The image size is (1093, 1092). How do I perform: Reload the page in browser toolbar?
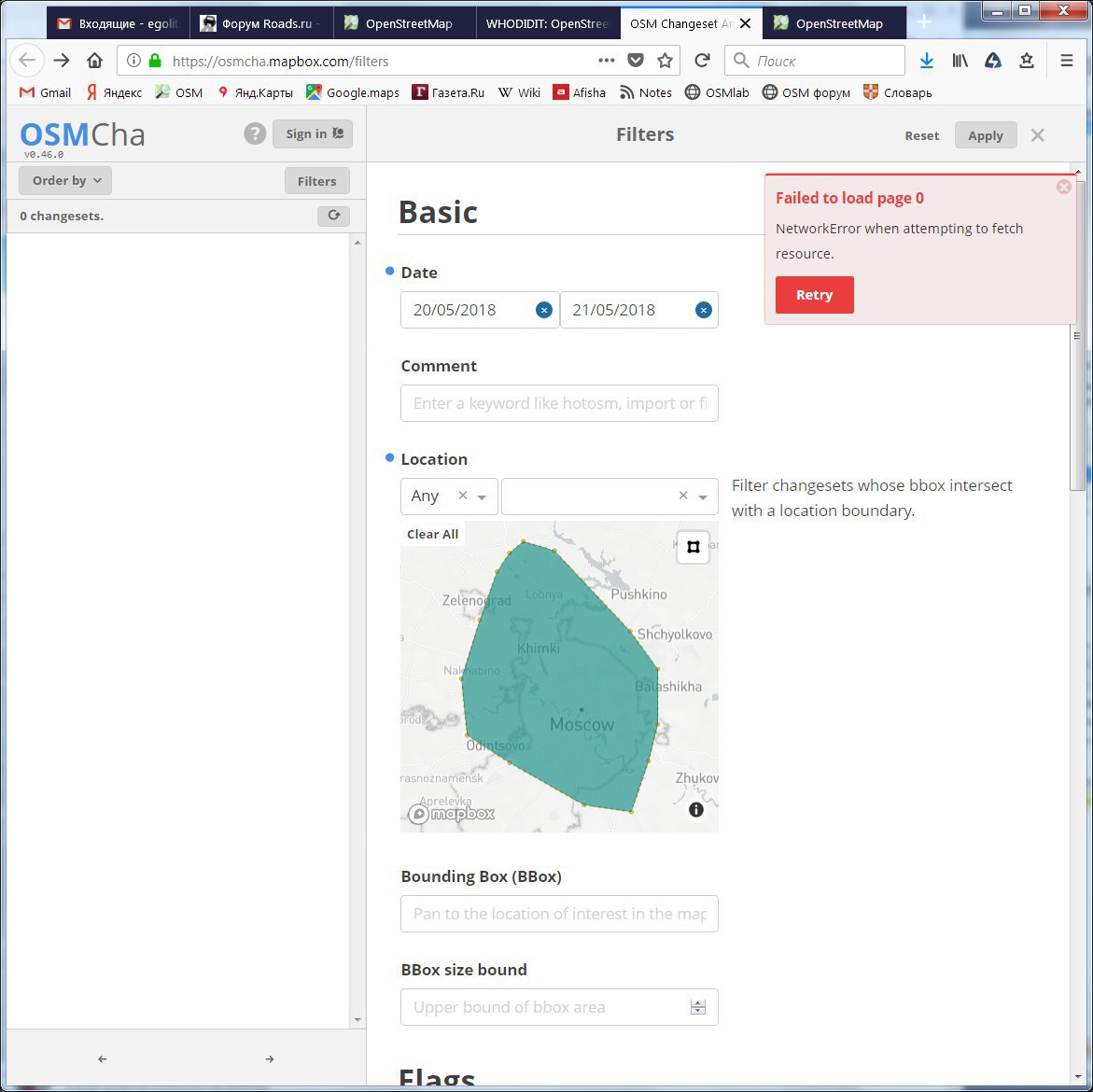click(702, 61)
